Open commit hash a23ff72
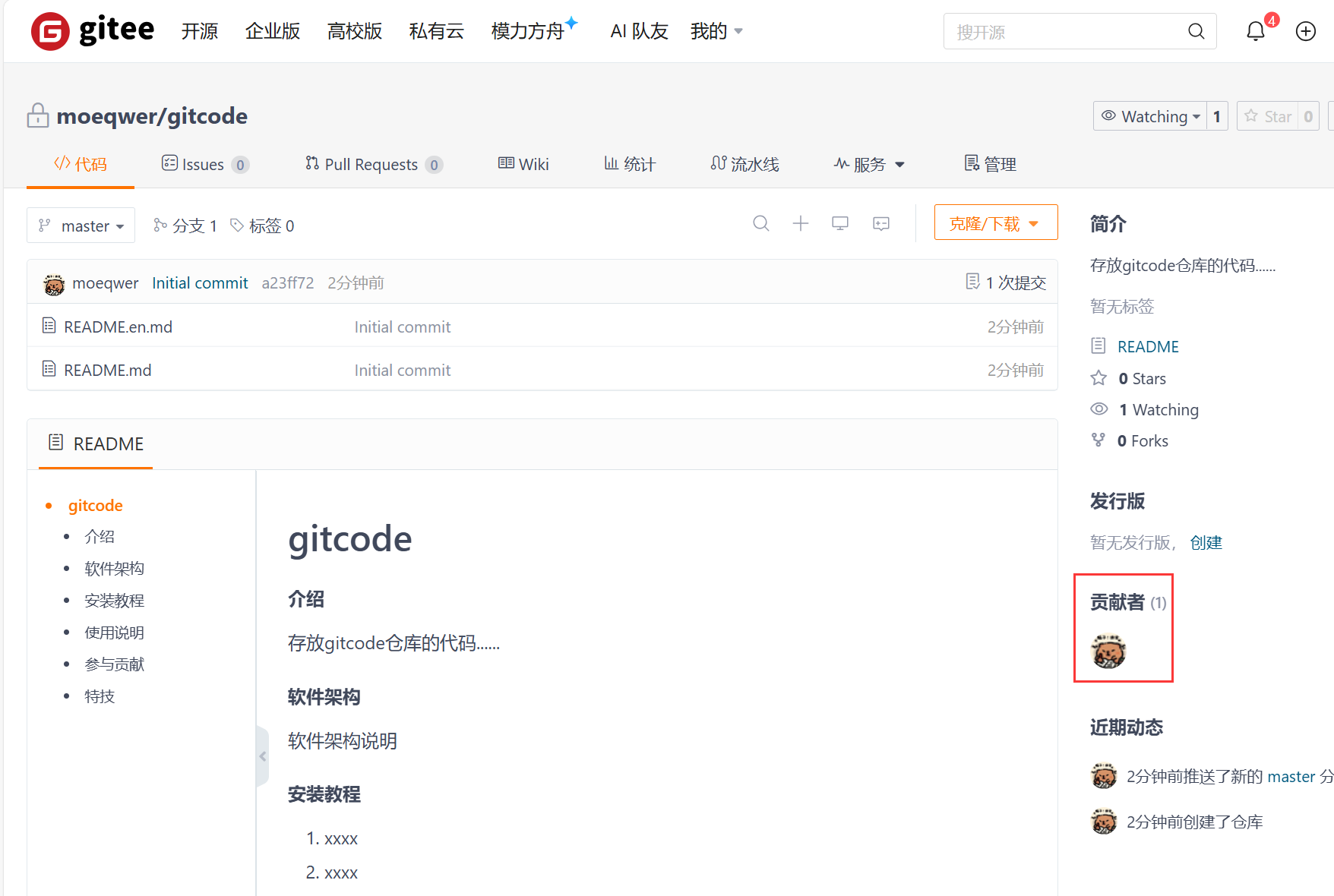The width and height of the screenshot is (1334, 896). click(288, 282)
